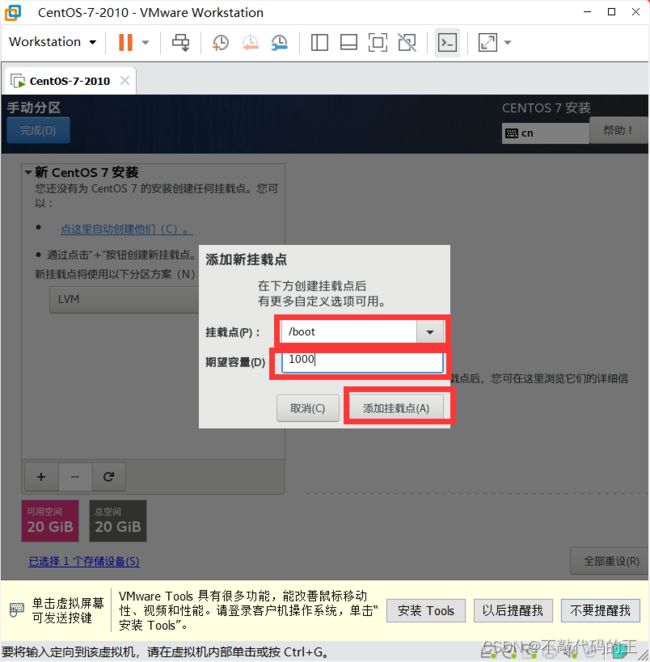Click the available space 20 GiB box
Image resolution: width=650 pixels, height=662 pixels.
(50, 521)
